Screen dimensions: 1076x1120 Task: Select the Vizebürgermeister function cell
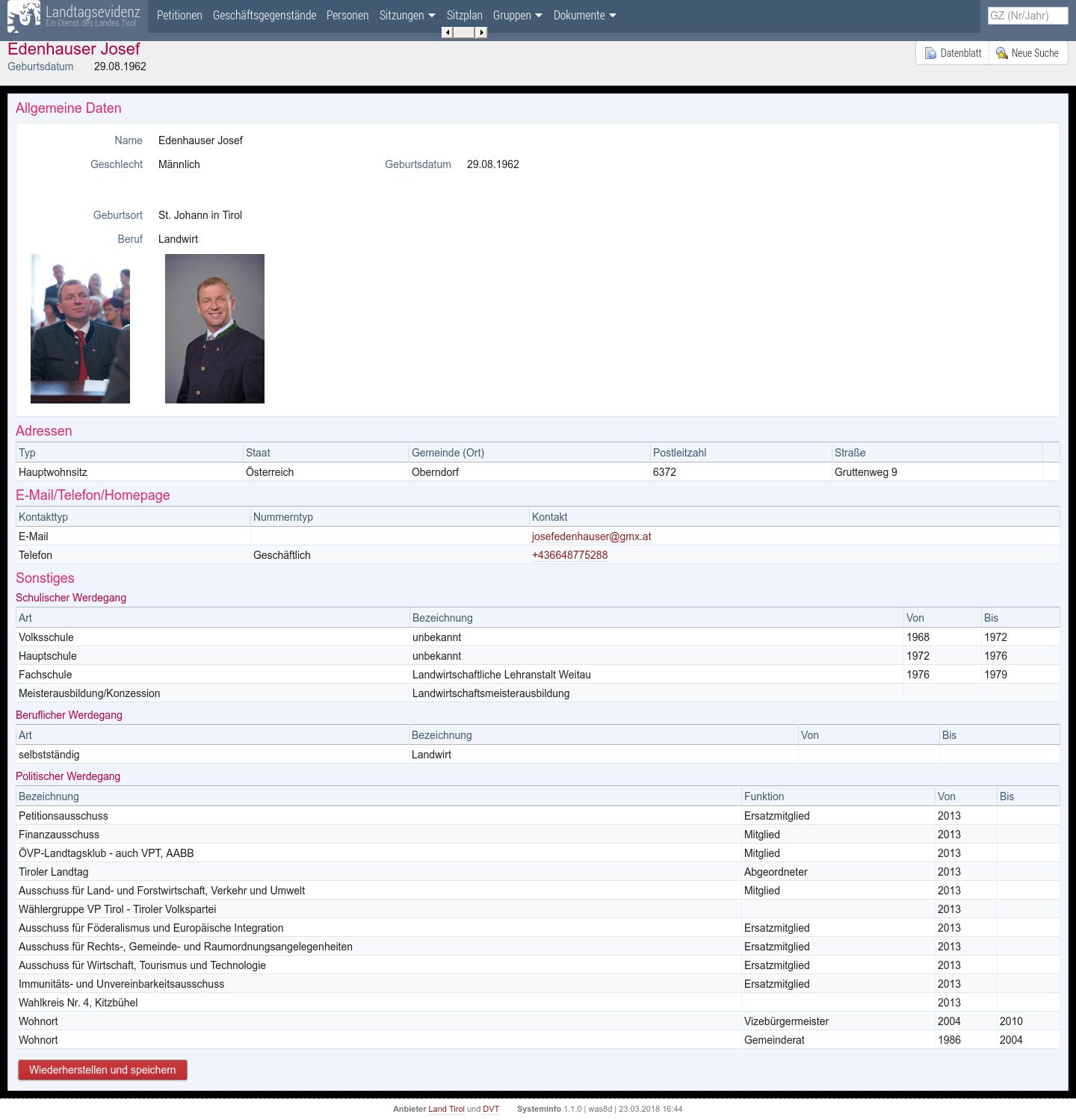click(838, 1021)
